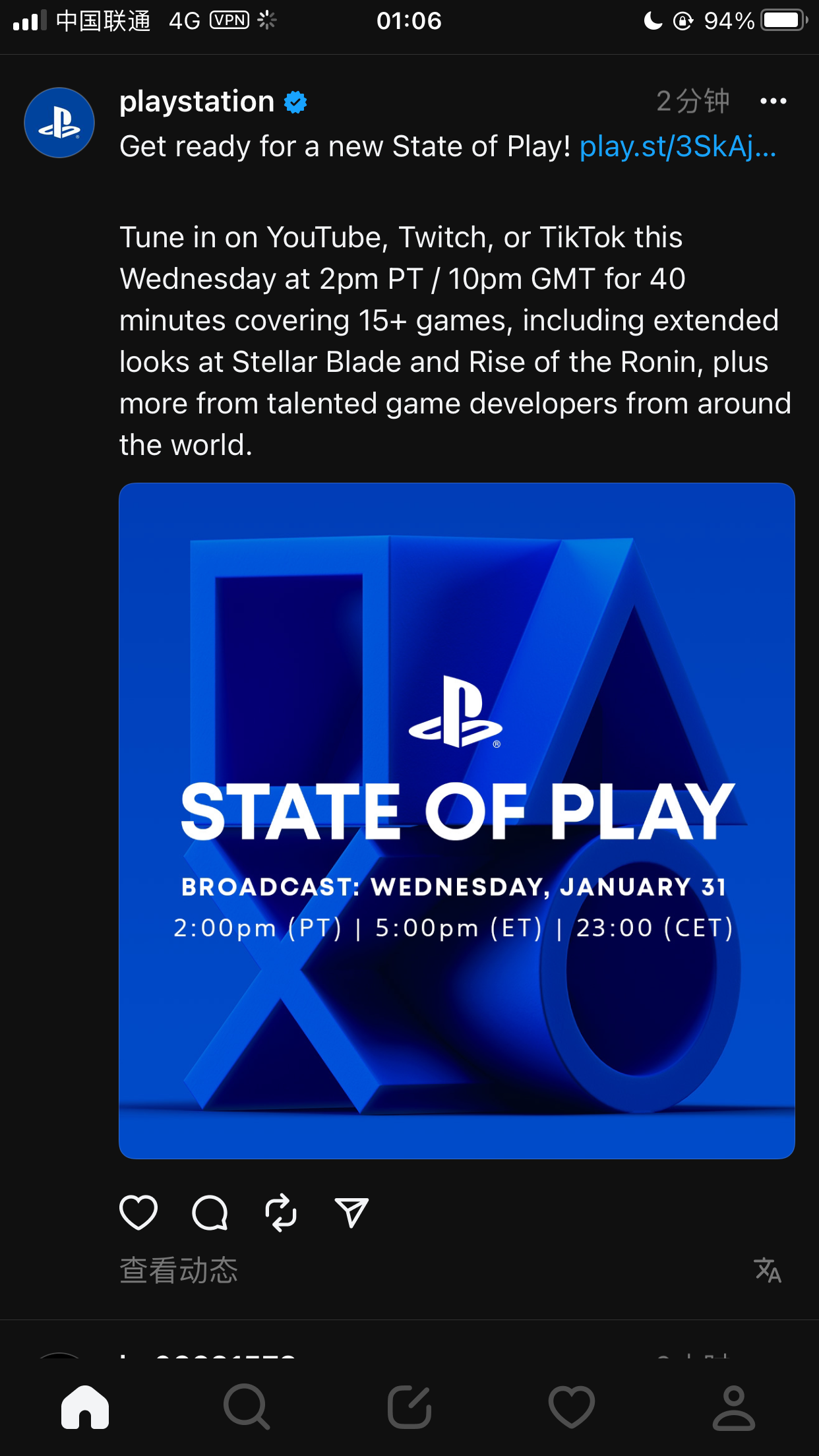Open the three-dot more options menu
The height and width of the screenshot is (1456, 819).
(773, 102)
